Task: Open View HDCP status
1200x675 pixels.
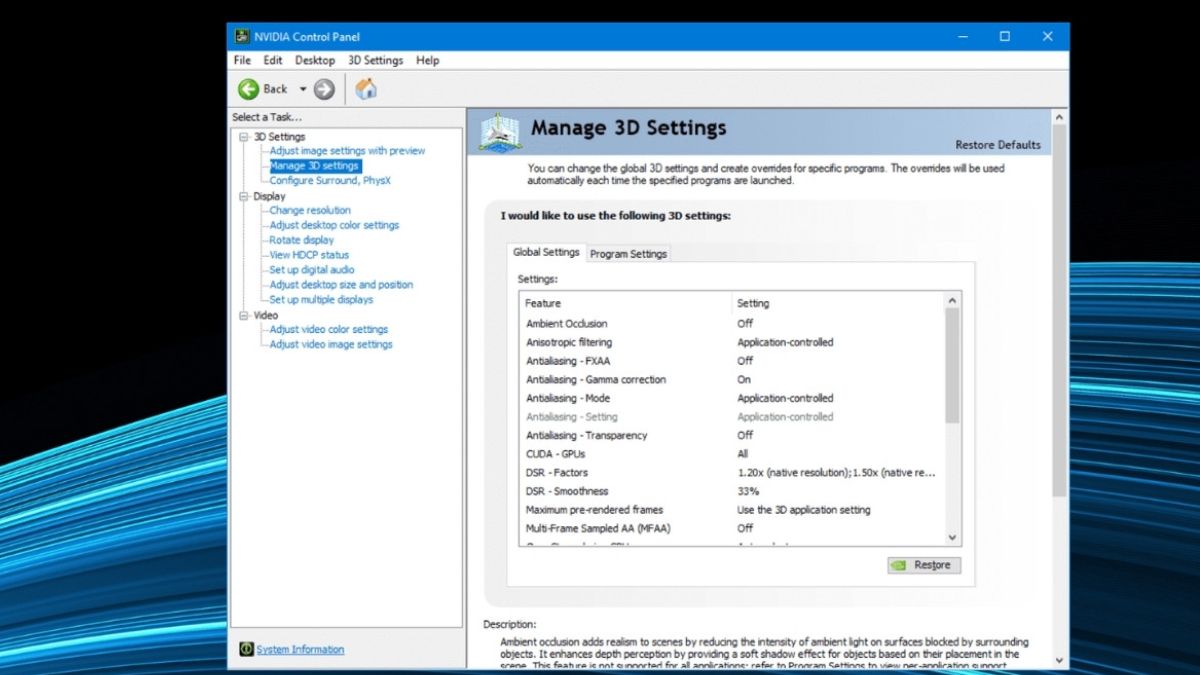Action: point(309,255)
